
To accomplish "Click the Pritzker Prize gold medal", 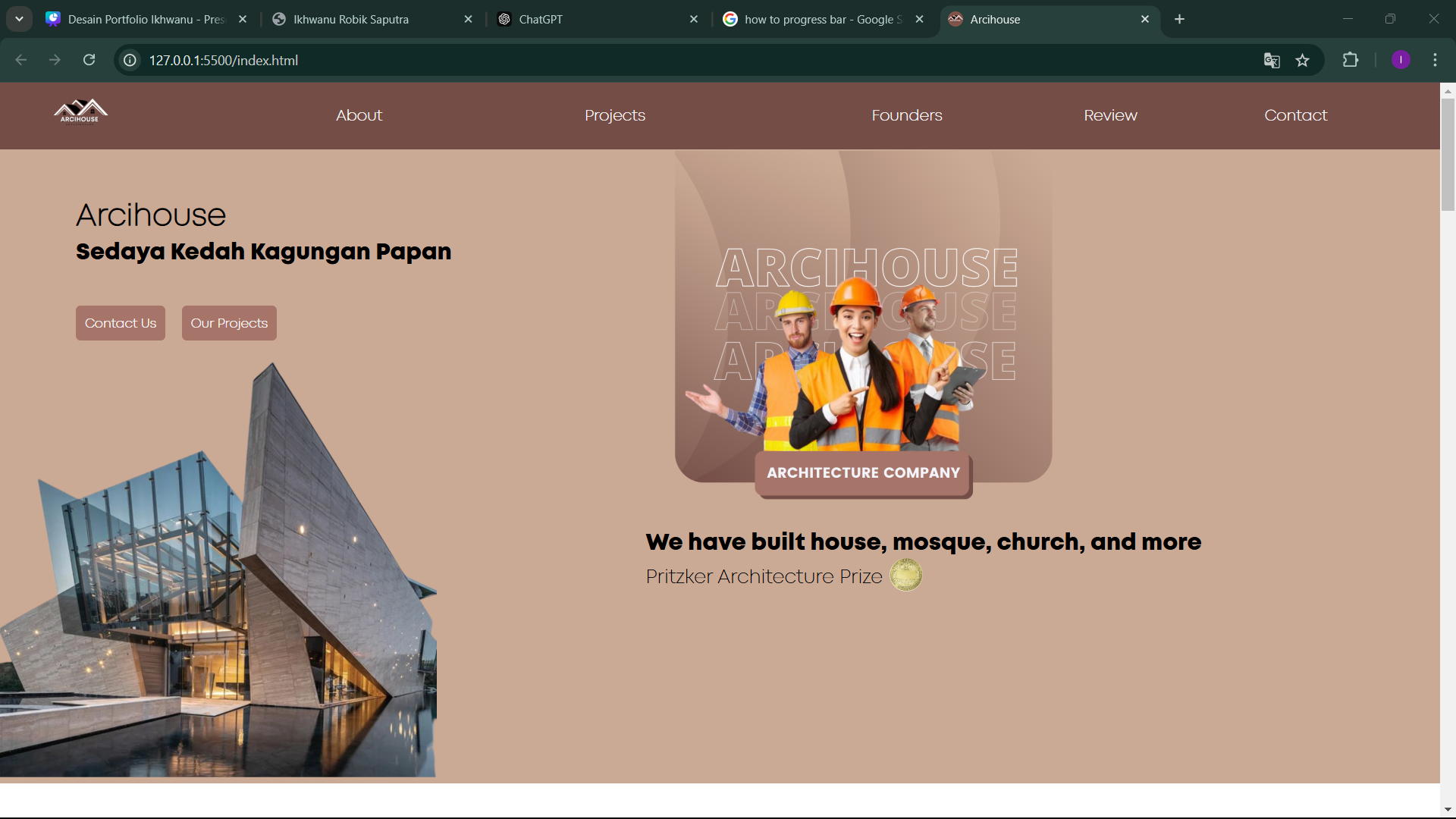I will coord(905,576).
